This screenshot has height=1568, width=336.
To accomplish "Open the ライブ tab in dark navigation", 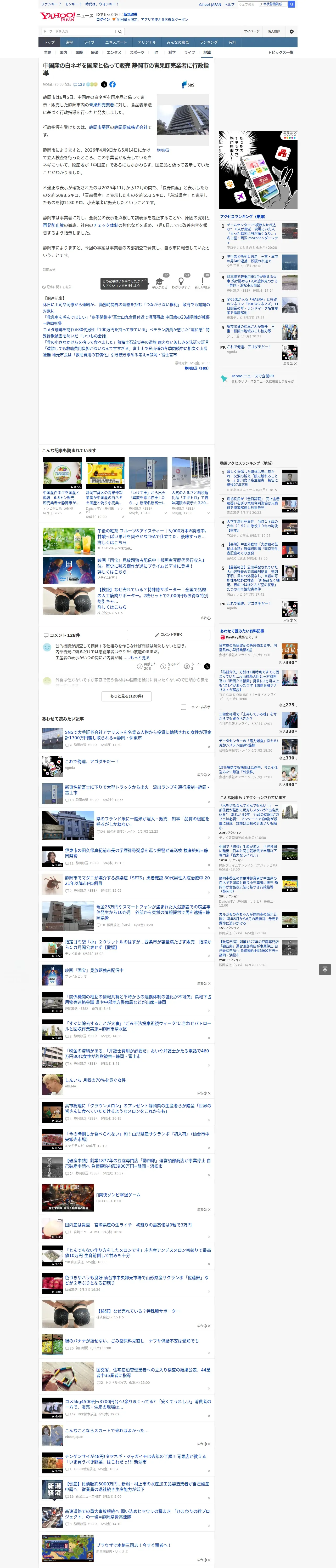I will (x=89, y=43).
